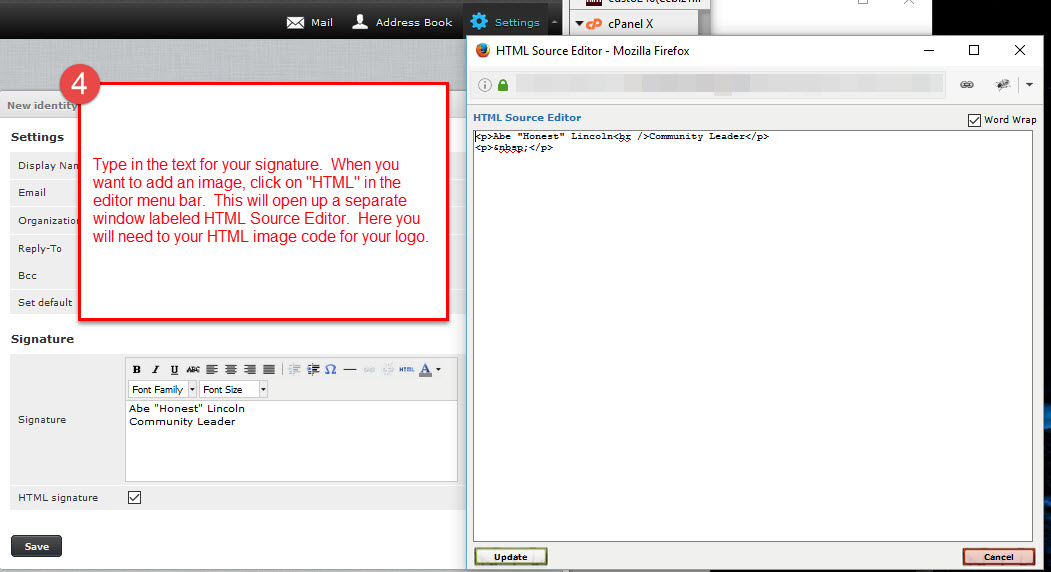
Task: Center align the signature text
Action: pyautogui.click(x=231, y=370)
